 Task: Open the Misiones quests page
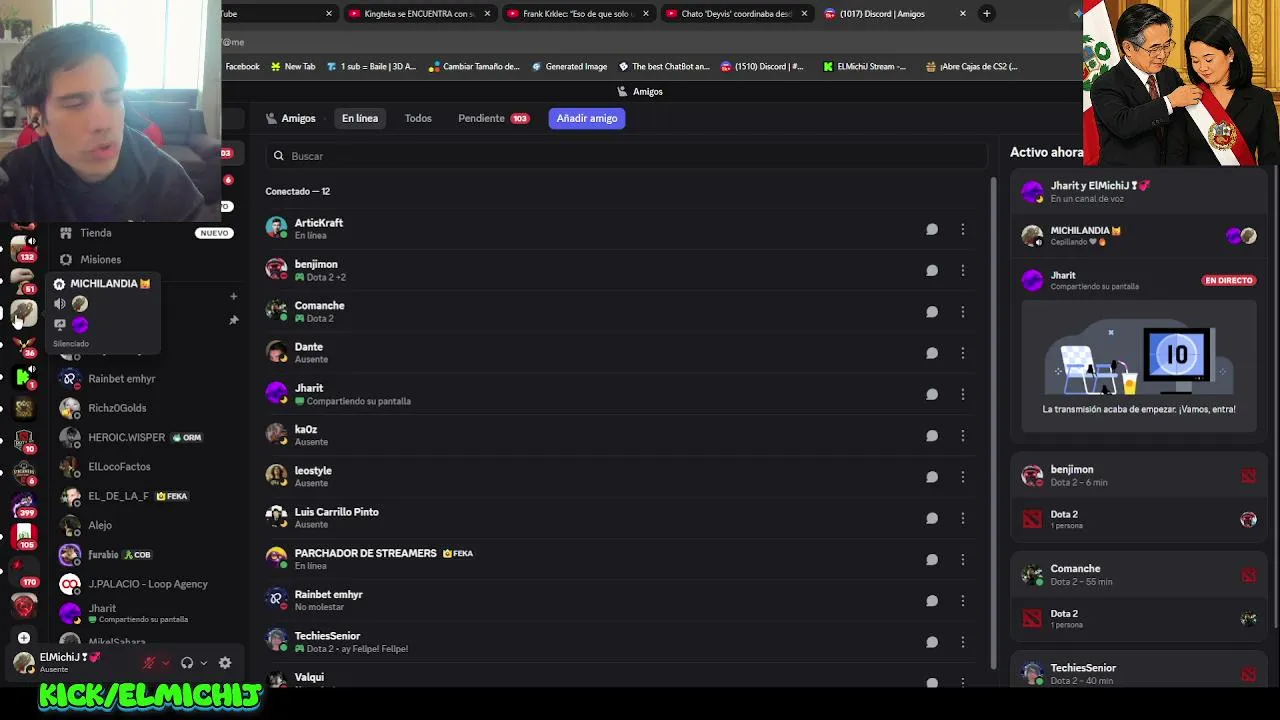click(144, 259)
